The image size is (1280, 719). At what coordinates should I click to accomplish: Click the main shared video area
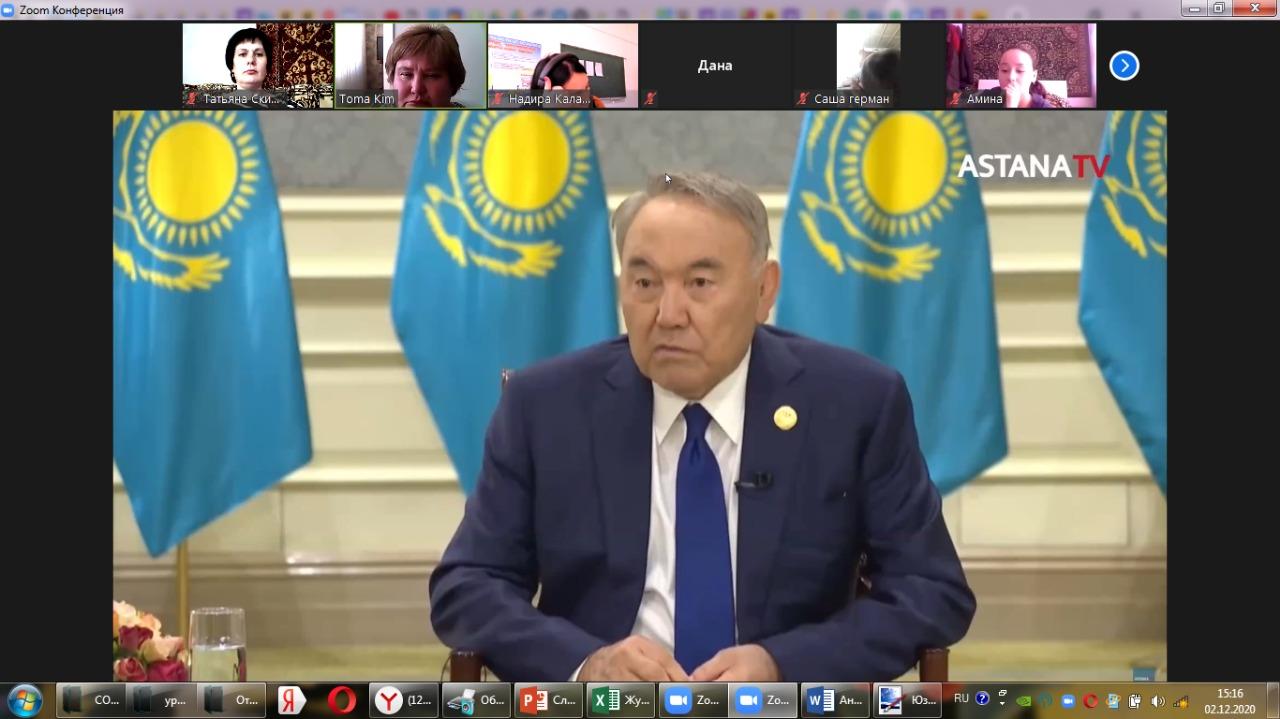click(x=640, y=396)
